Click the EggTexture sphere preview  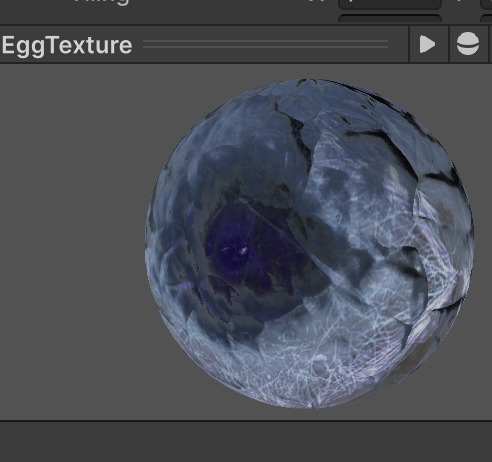click(x=309, y=243)
